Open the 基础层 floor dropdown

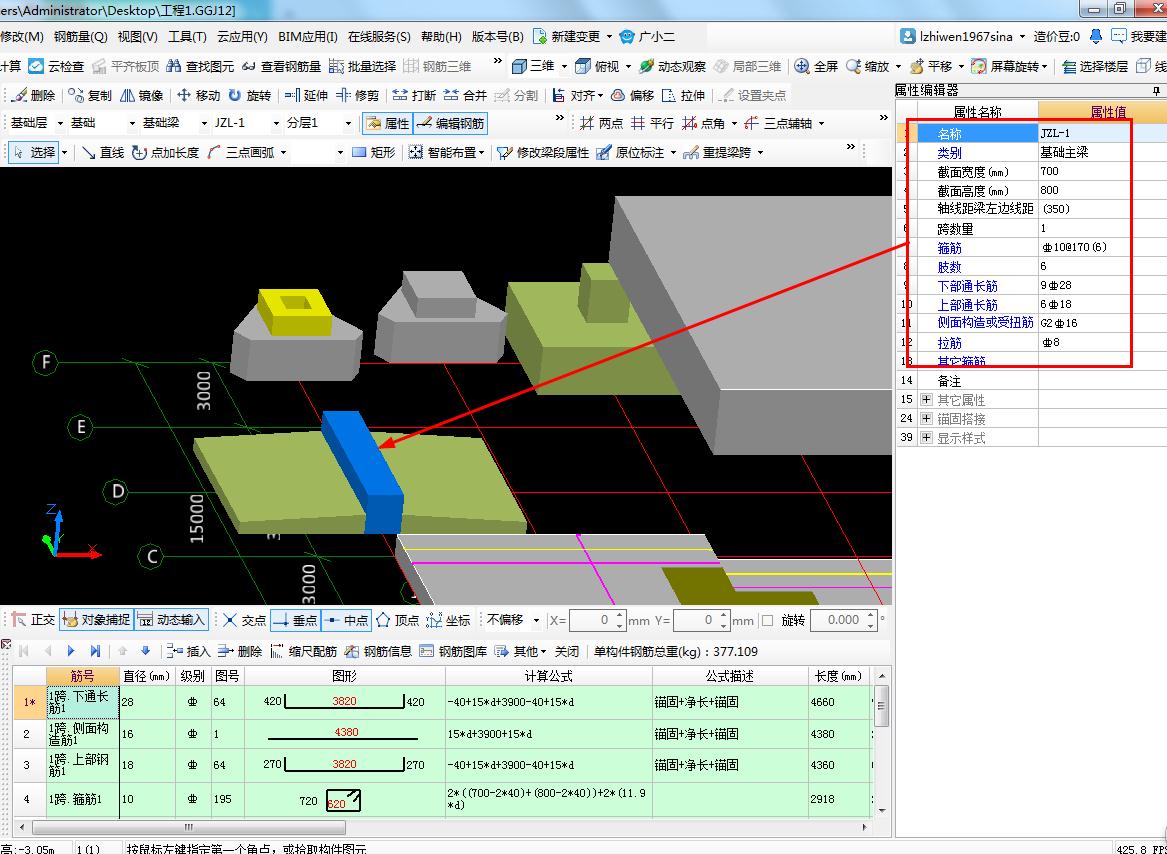59,124
